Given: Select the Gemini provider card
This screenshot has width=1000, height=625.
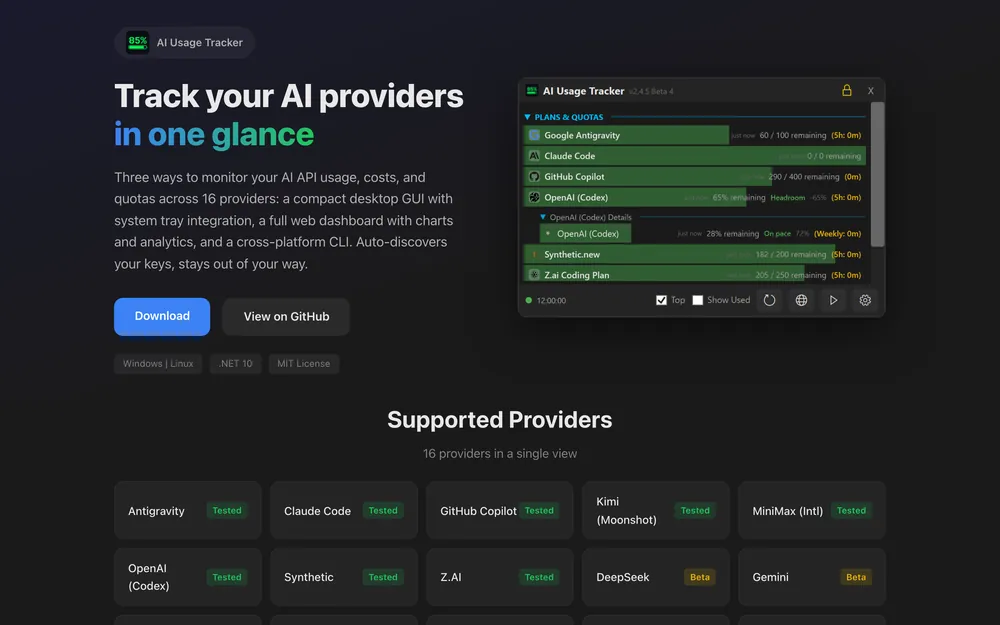Looking at the screenshot, I should pyautogui.click(x=812, y=577).
